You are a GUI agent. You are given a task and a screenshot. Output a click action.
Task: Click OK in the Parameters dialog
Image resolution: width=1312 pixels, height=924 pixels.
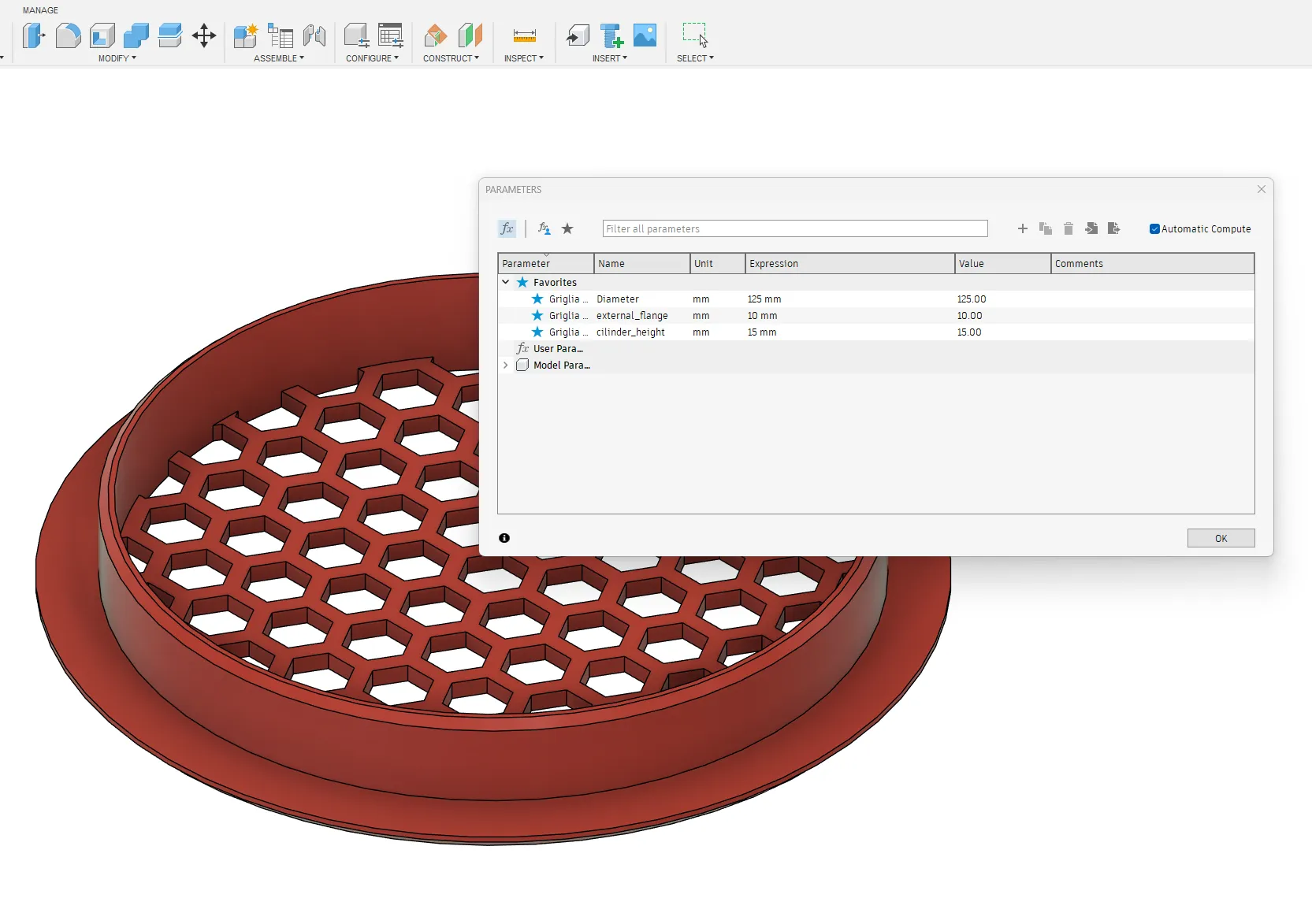coord(1221,538)
